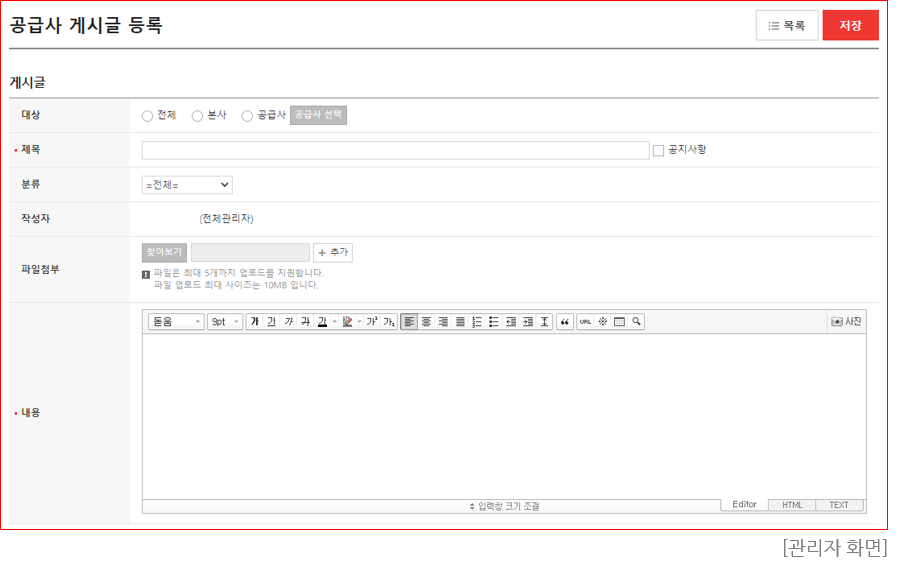Select the 본사 target radio button

tap(197, 116)
